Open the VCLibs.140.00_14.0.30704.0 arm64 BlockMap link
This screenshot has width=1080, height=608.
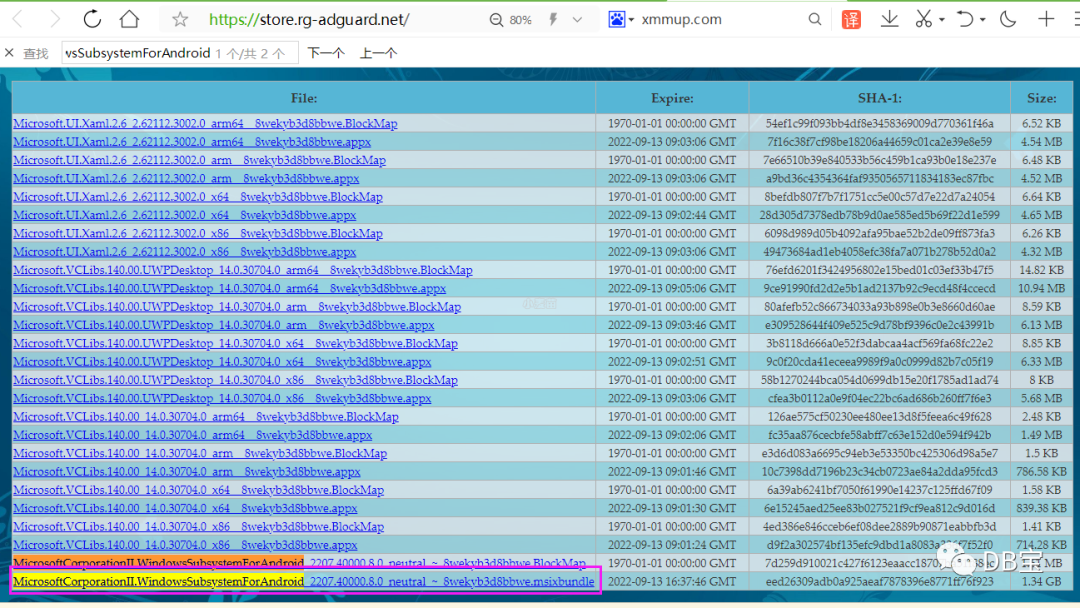tap(206, 417)
